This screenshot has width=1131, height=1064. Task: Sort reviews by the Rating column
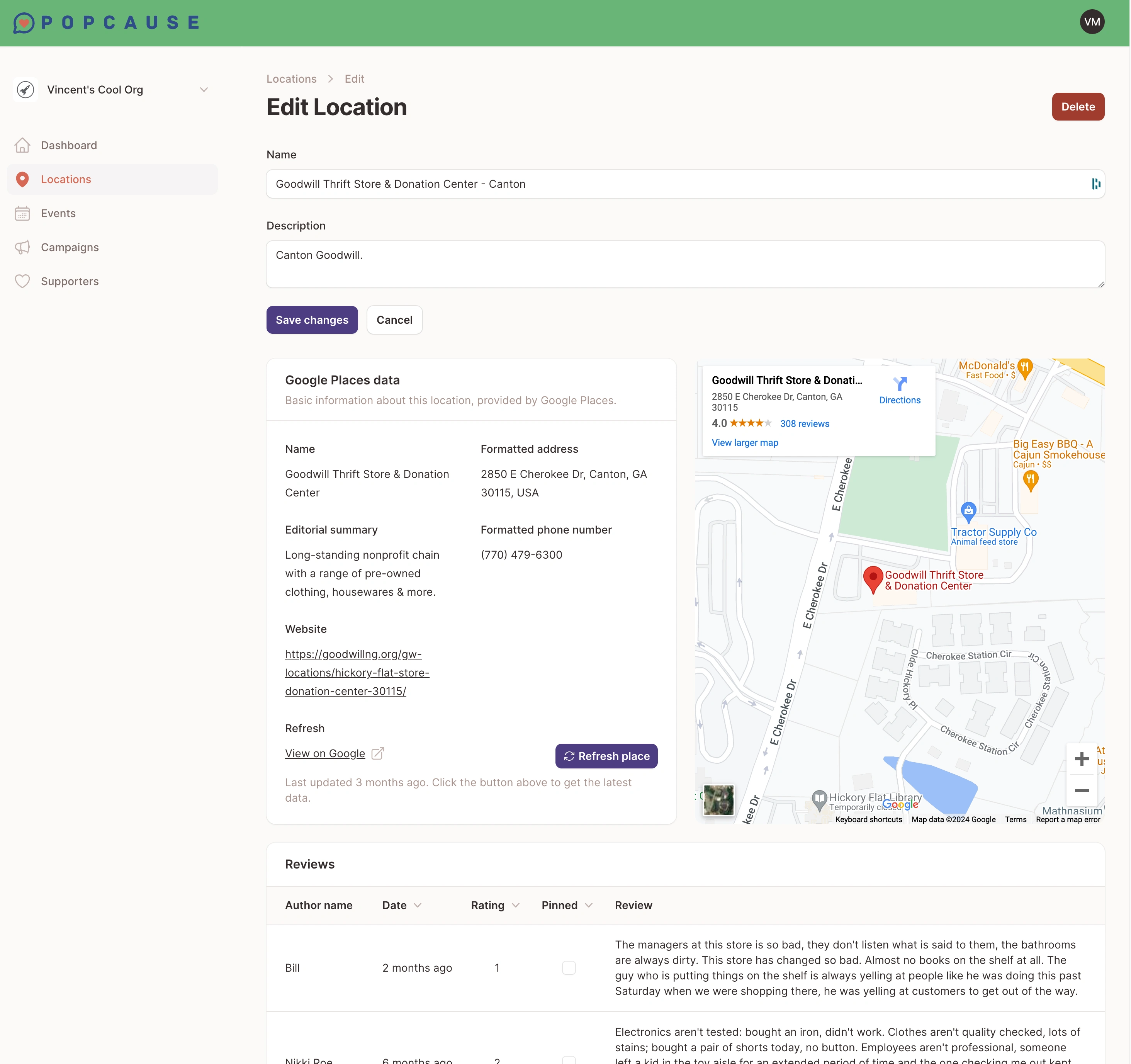tap(495, 906)
